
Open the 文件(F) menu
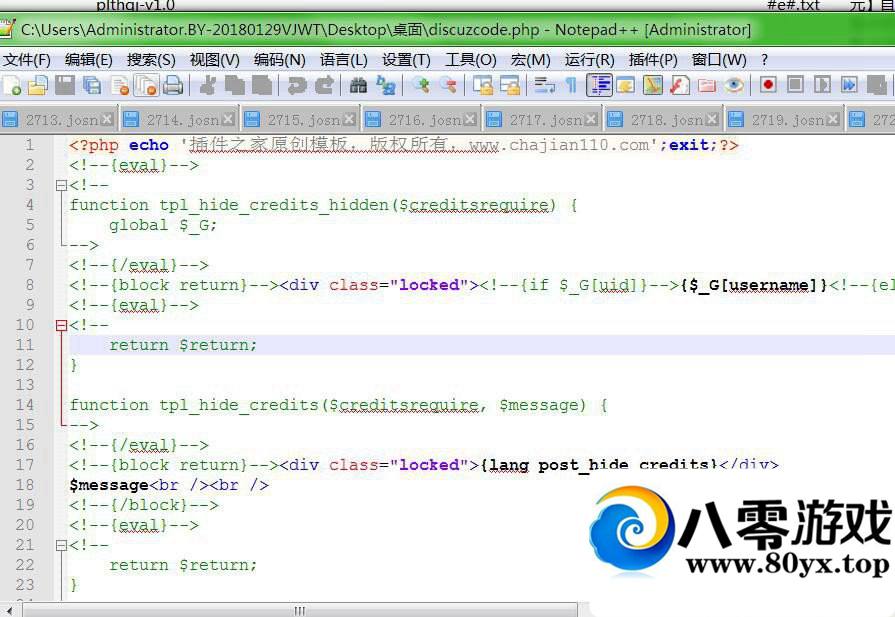[26, 60]
